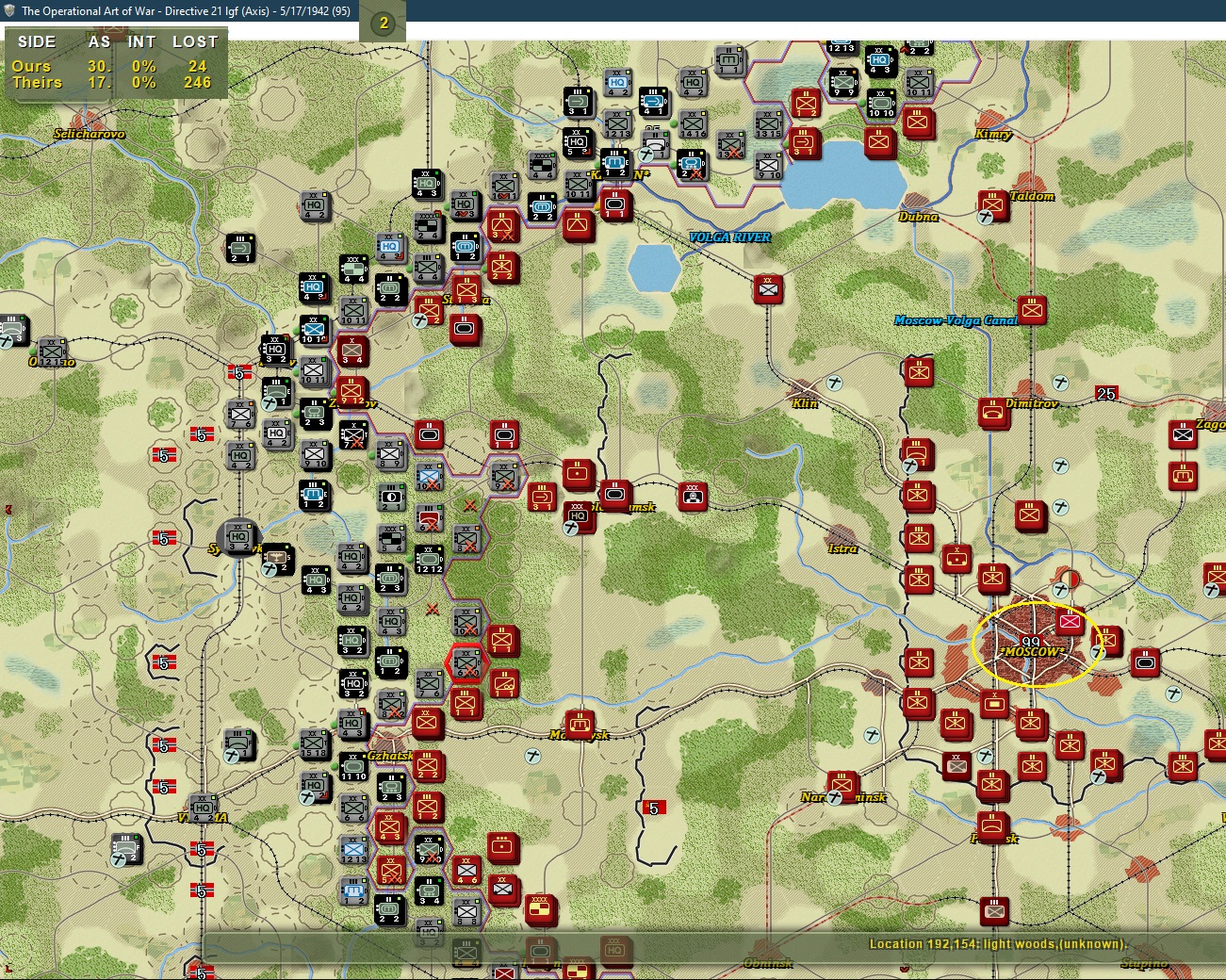Select Soviet 9-12 infantry counter at Zubtsov

click(x=352, y=391)
